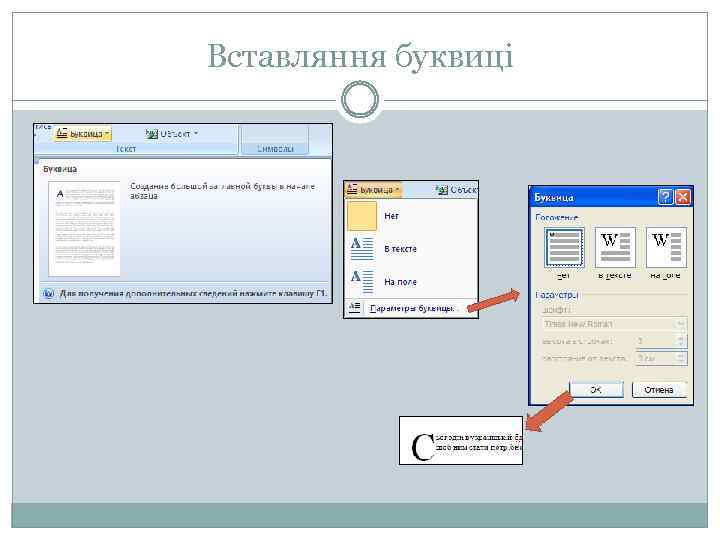Select the В тексте option in the menu
This screenshot has width=720, height=540.
click(x=411, y=249)
